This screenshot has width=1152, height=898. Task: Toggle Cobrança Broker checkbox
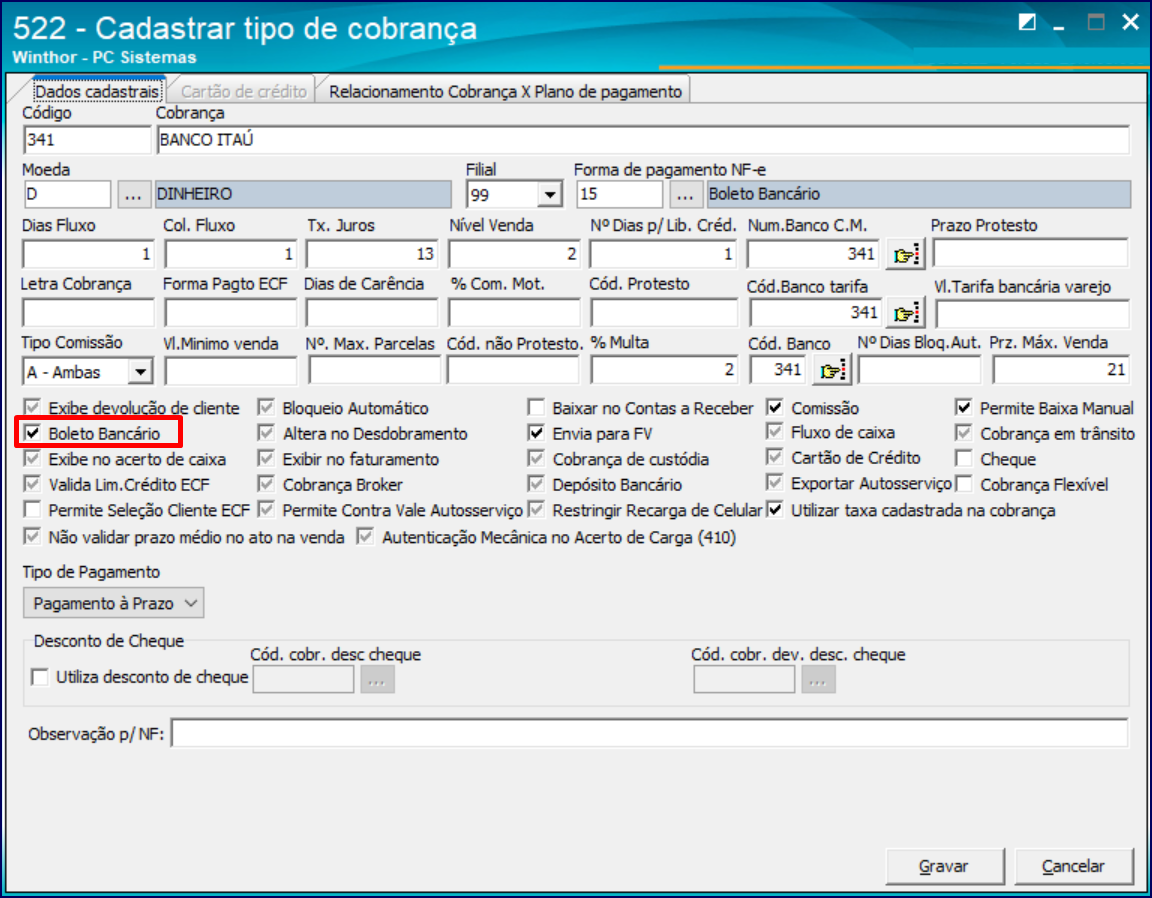[266, 484]
